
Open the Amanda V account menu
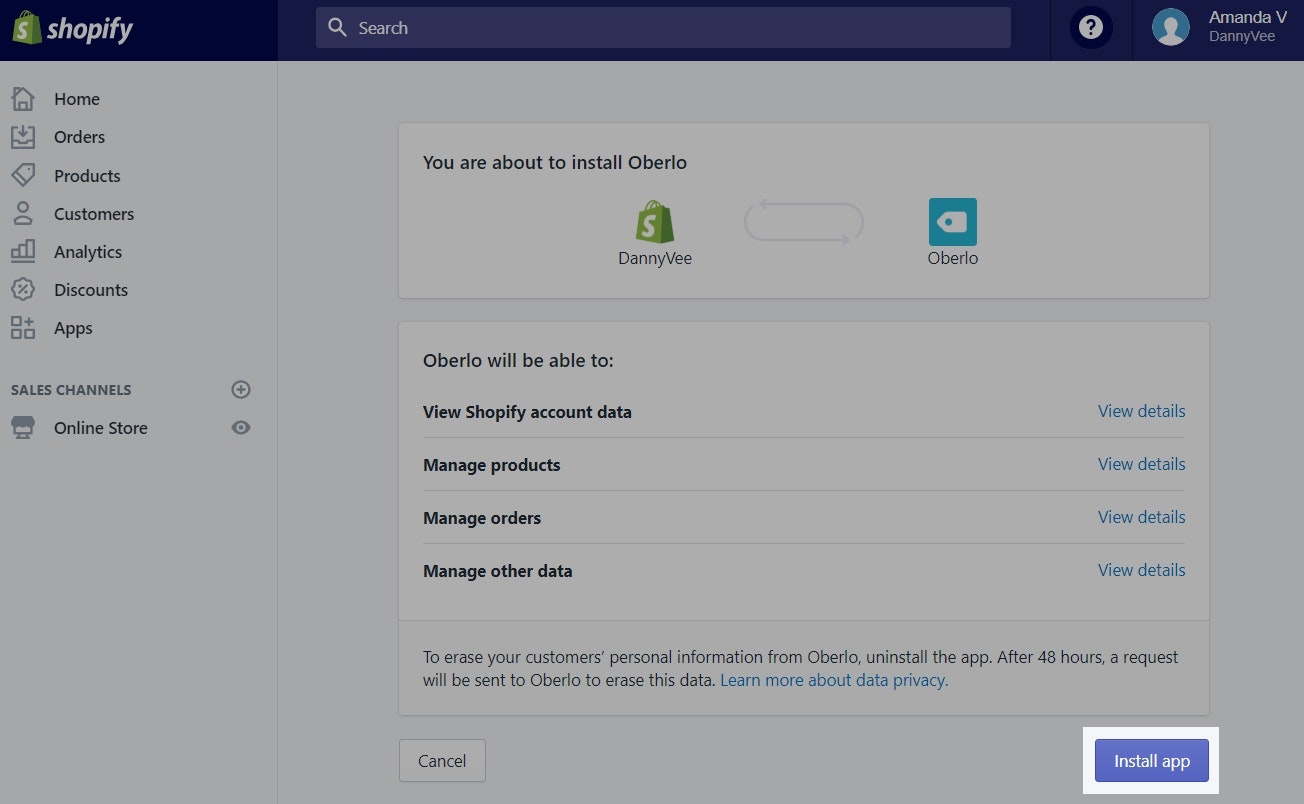pos(1218,28)
